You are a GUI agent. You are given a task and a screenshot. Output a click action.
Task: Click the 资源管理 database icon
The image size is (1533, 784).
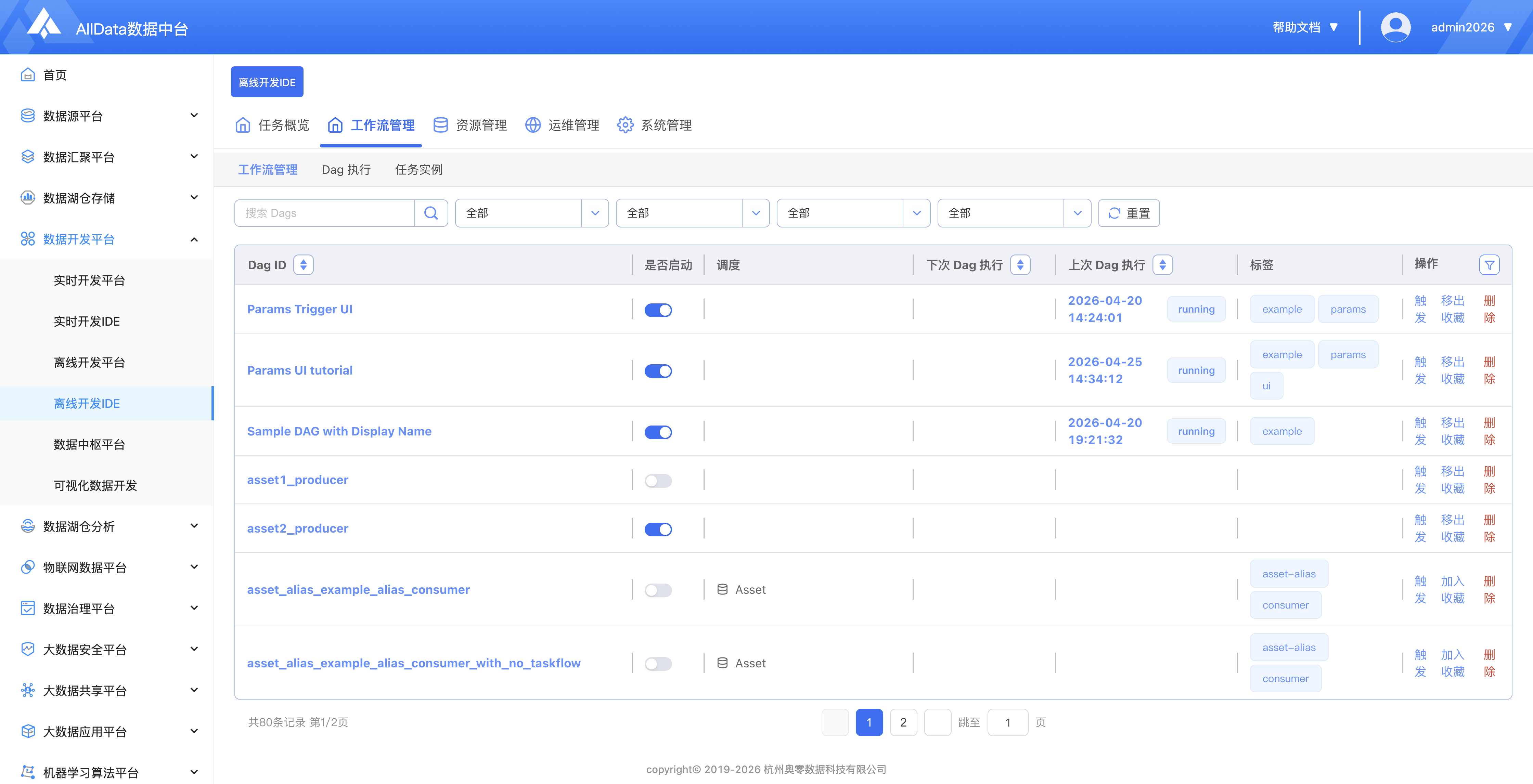440,125
